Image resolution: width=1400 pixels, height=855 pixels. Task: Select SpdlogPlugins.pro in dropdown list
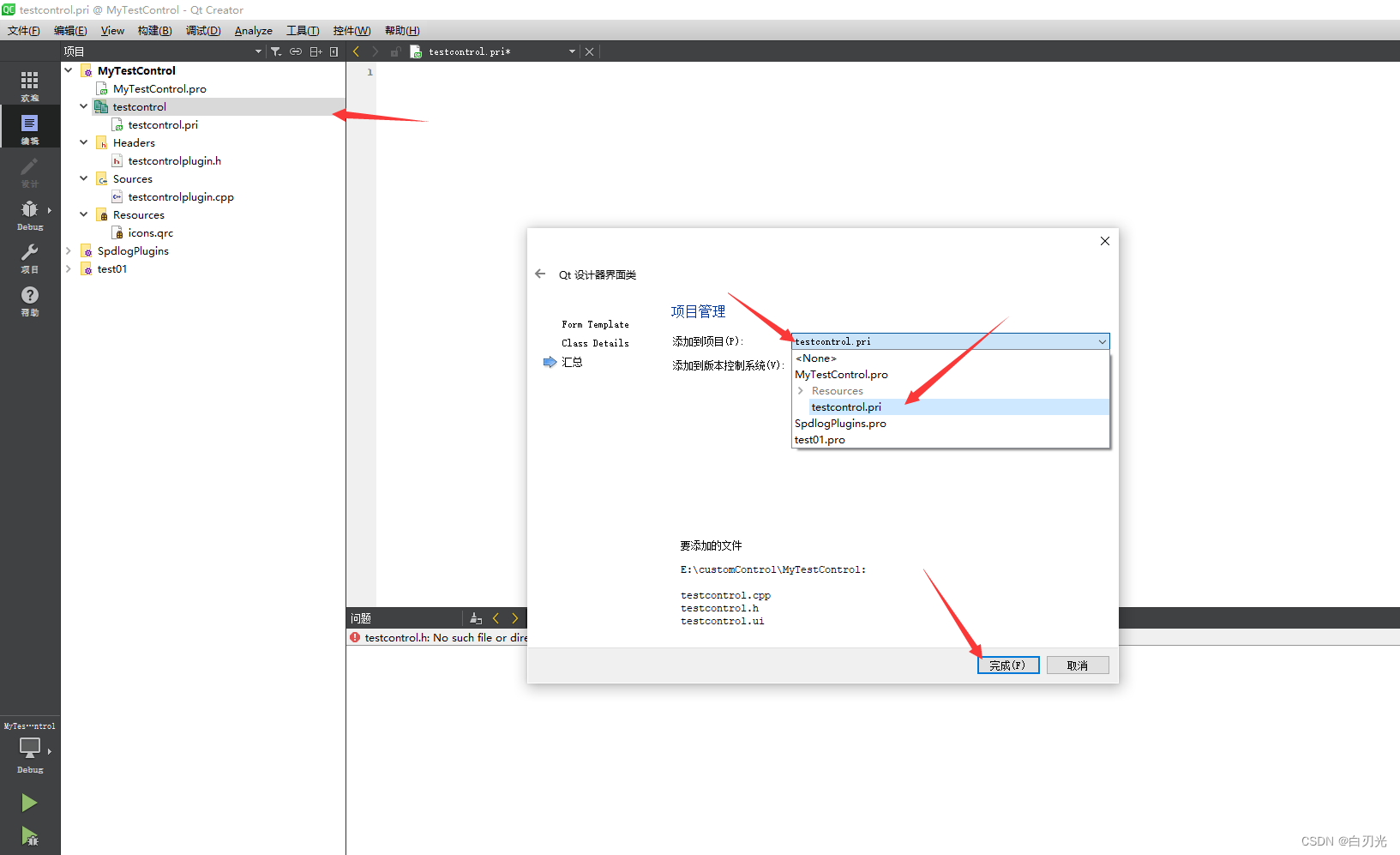pyautogui.click(x=951, y=423)
